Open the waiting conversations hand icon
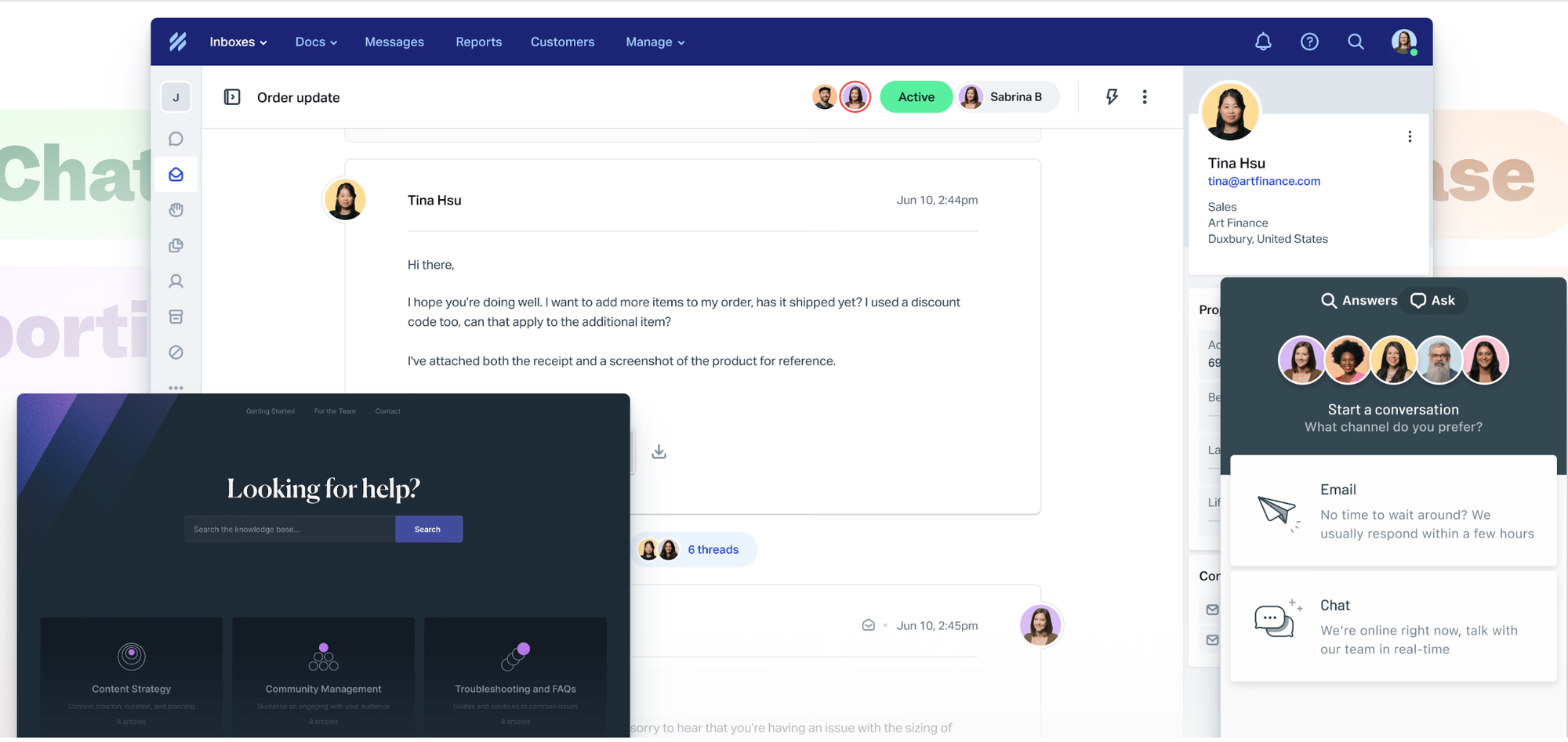Image resolution: width=1568 pixels, height=742 pixels. (176, 209)
